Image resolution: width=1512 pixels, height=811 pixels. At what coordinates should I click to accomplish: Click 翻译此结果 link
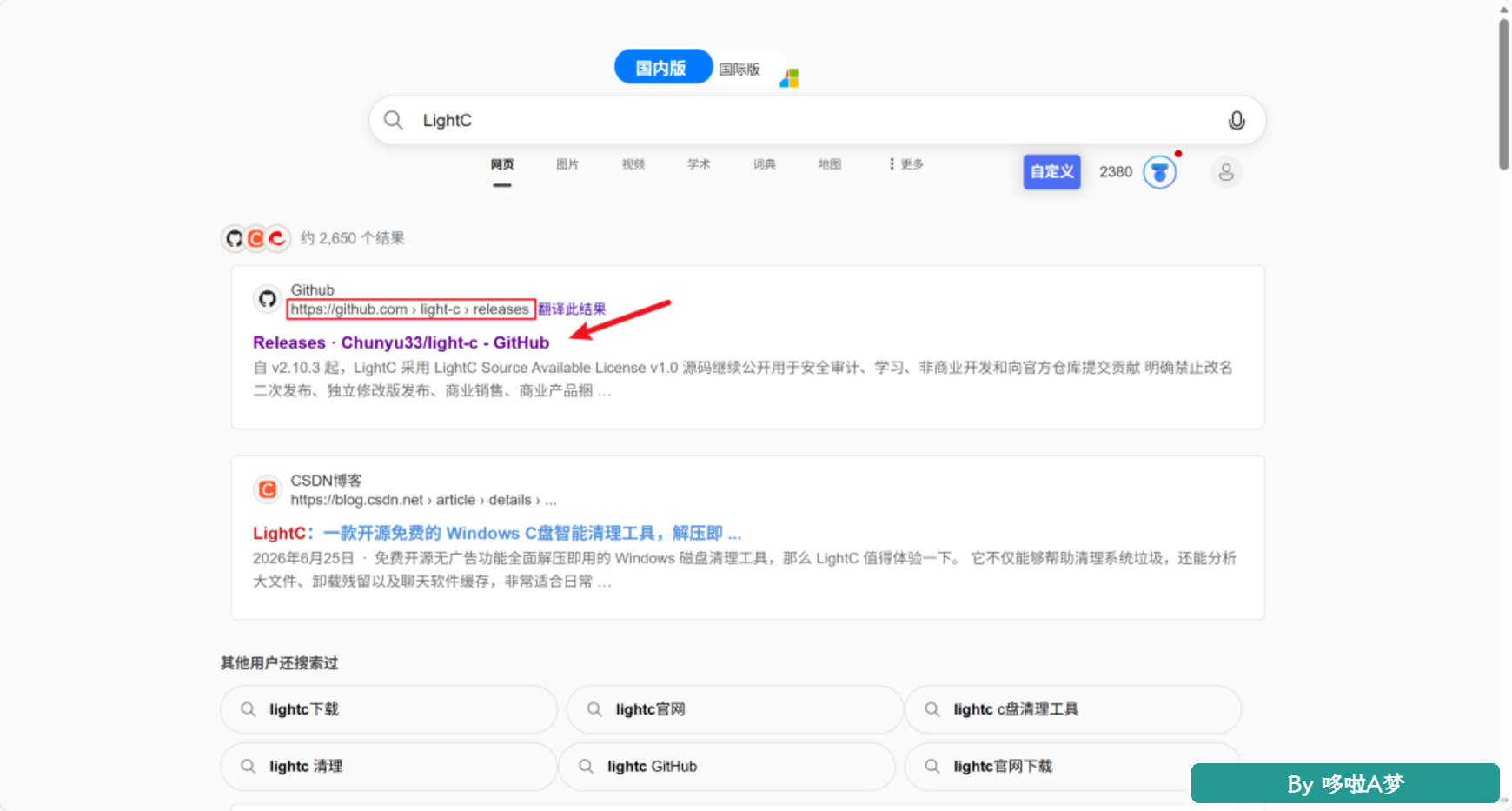572,309
